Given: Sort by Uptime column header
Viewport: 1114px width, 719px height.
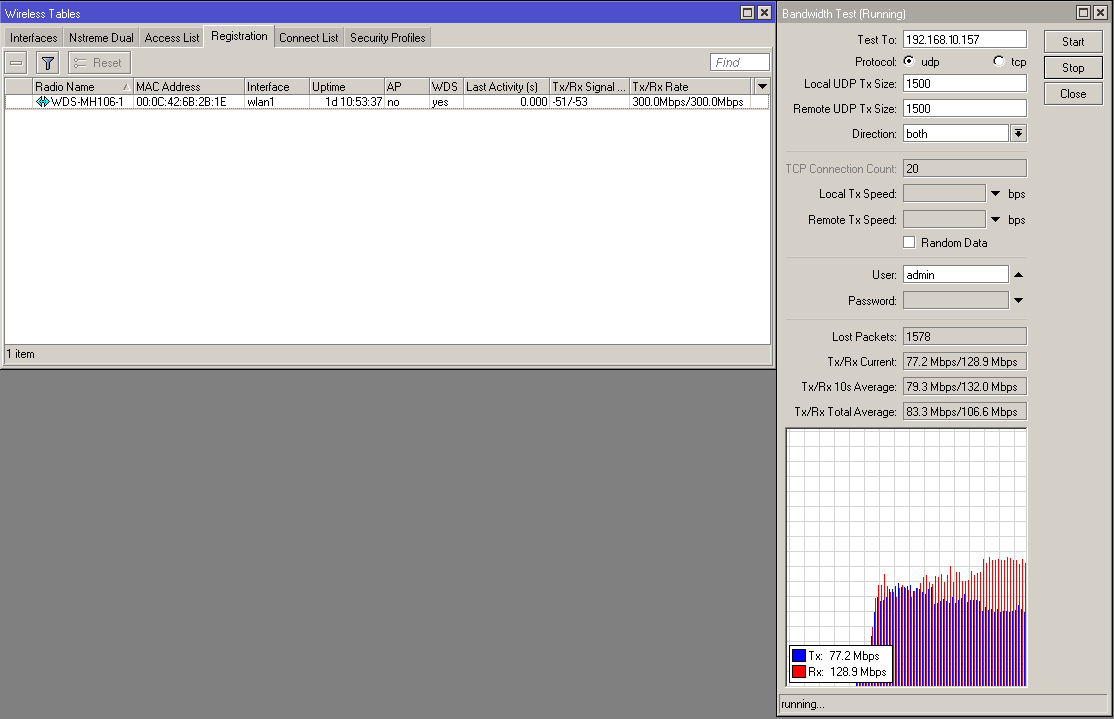Looking at the screenshot, I should click(x=347, y=87).
